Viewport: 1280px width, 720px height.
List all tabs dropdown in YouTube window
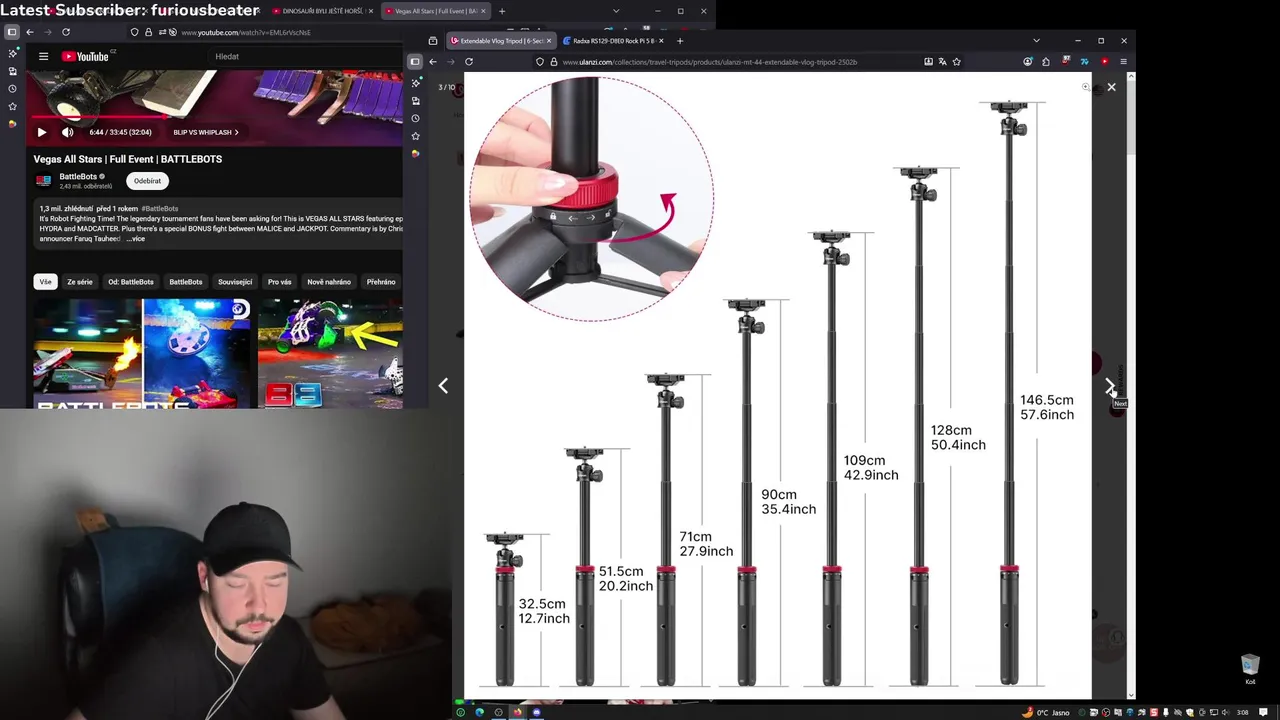[x=616, y=11]
